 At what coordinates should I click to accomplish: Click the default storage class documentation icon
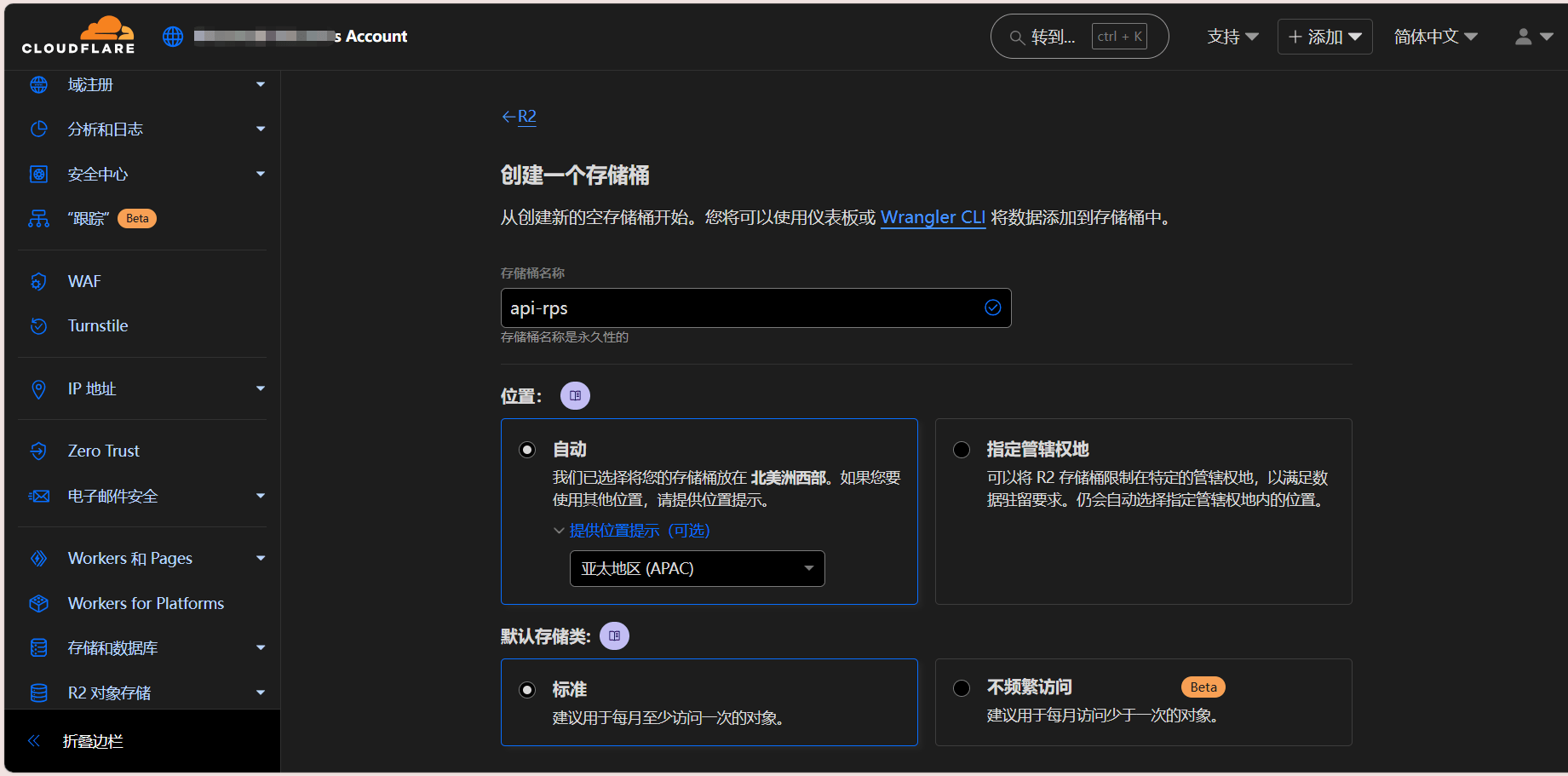pos(614,636)
